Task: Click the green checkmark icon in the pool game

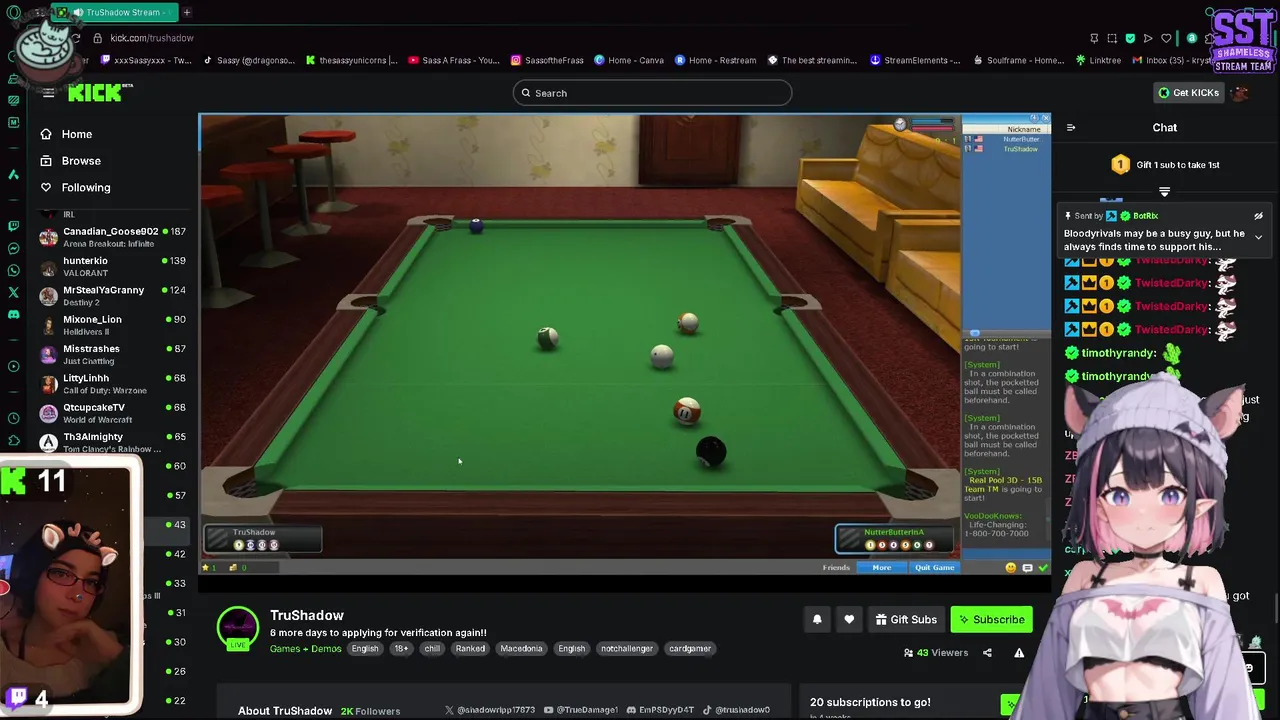Action: pyautogui.click(x=1043, y=568)
